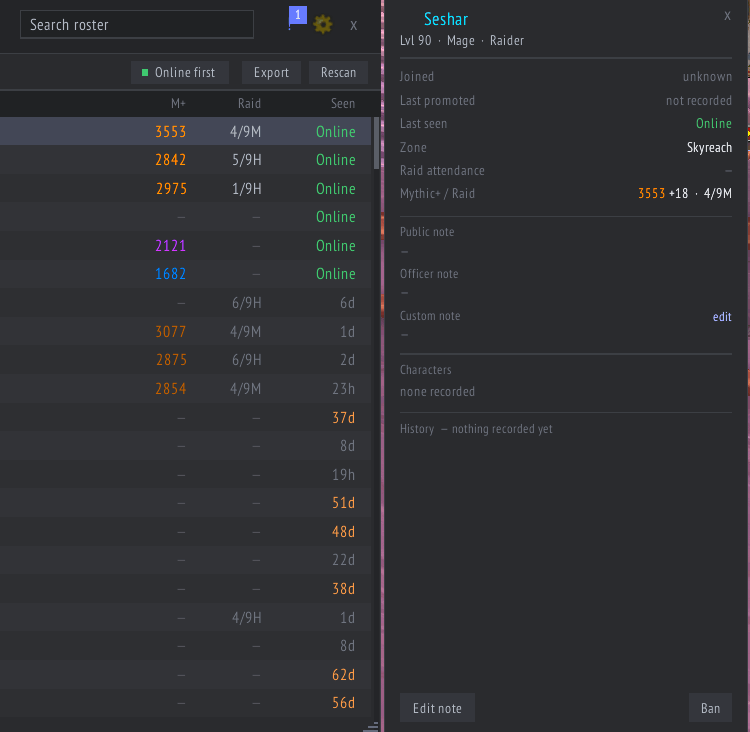Select the roster row with score 2842
Screen dimensions: 750x732
pyautogui.click(x=186, y=160)
